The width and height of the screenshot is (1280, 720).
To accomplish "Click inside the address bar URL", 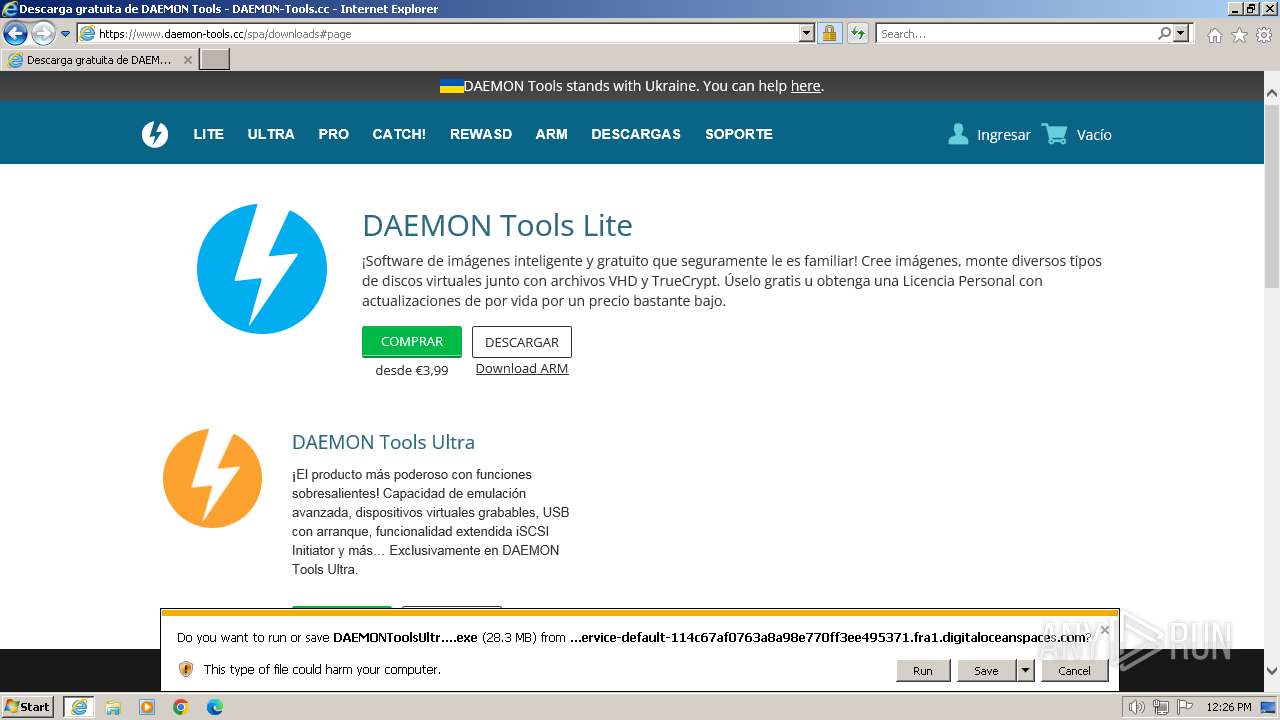I will point(448,33).
